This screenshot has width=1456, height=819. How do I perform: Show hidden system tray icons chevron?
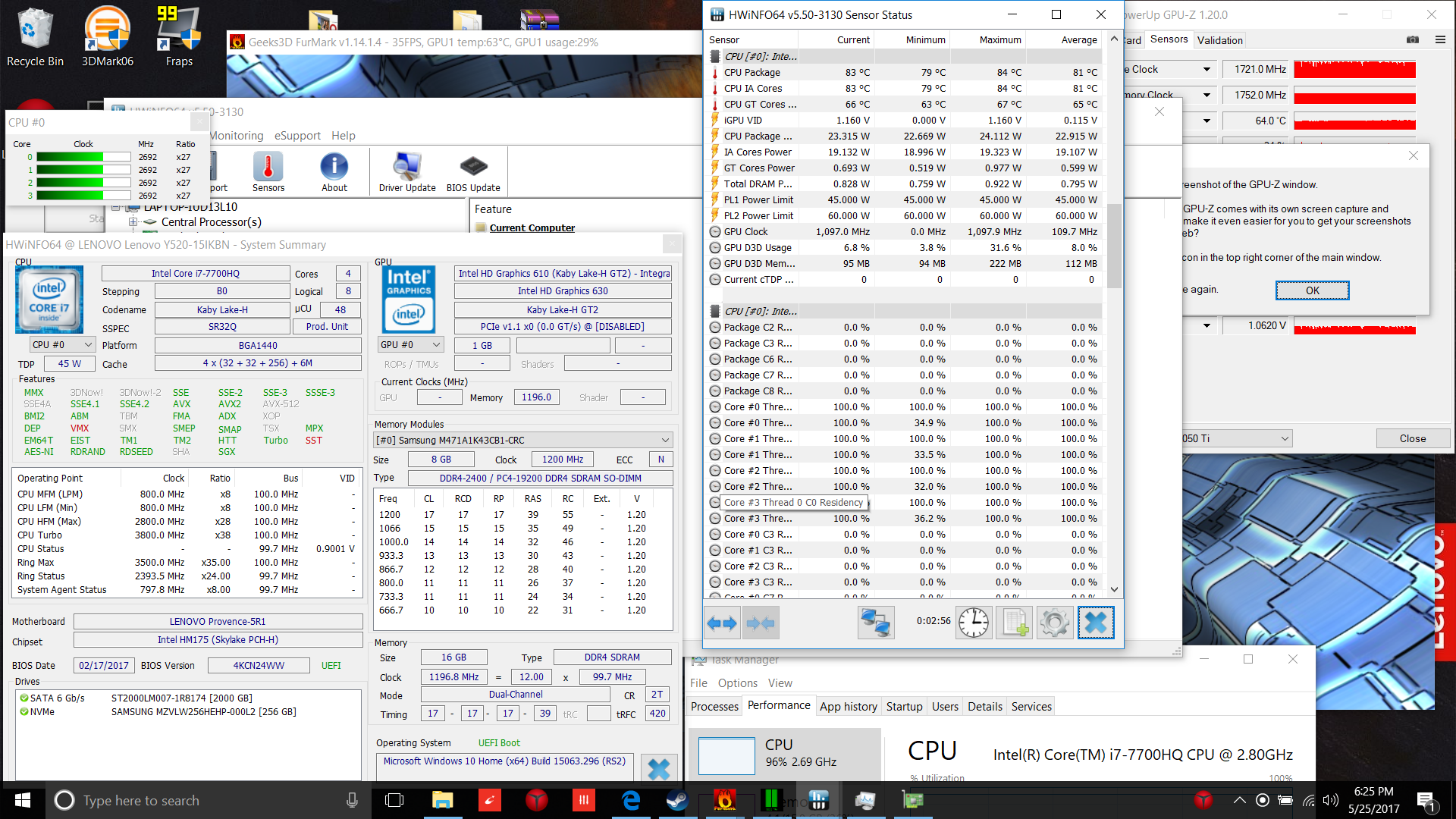[1239, 800]
